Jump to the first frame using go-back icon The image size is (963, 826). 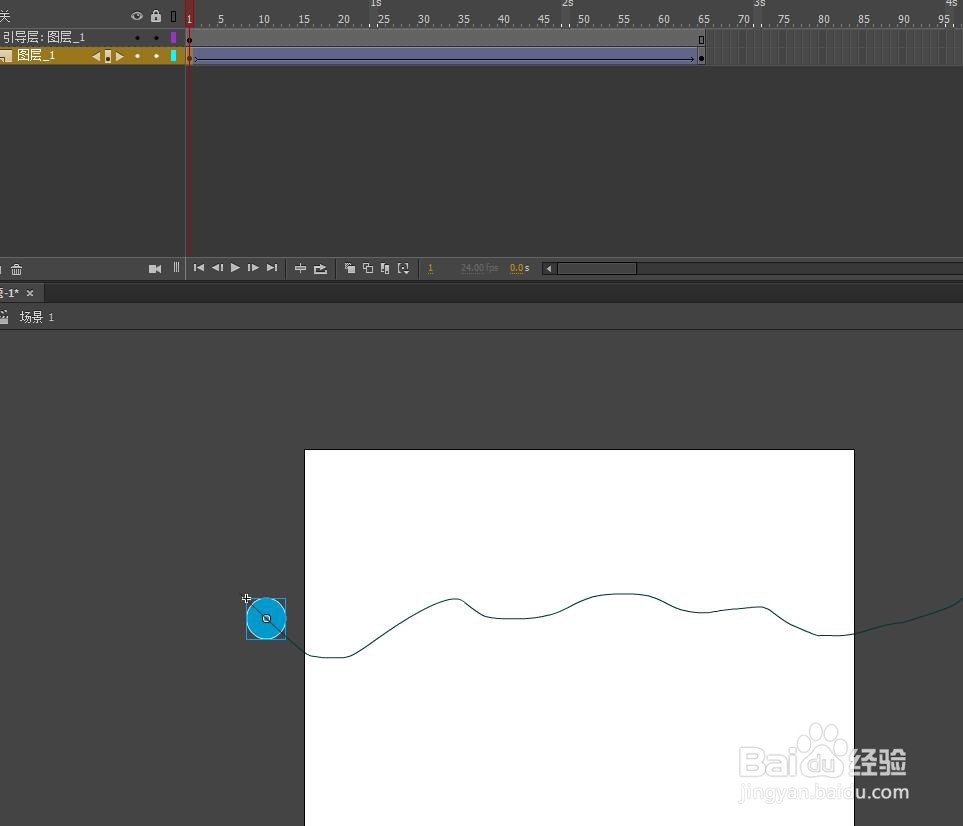click(x=197, y=268)
